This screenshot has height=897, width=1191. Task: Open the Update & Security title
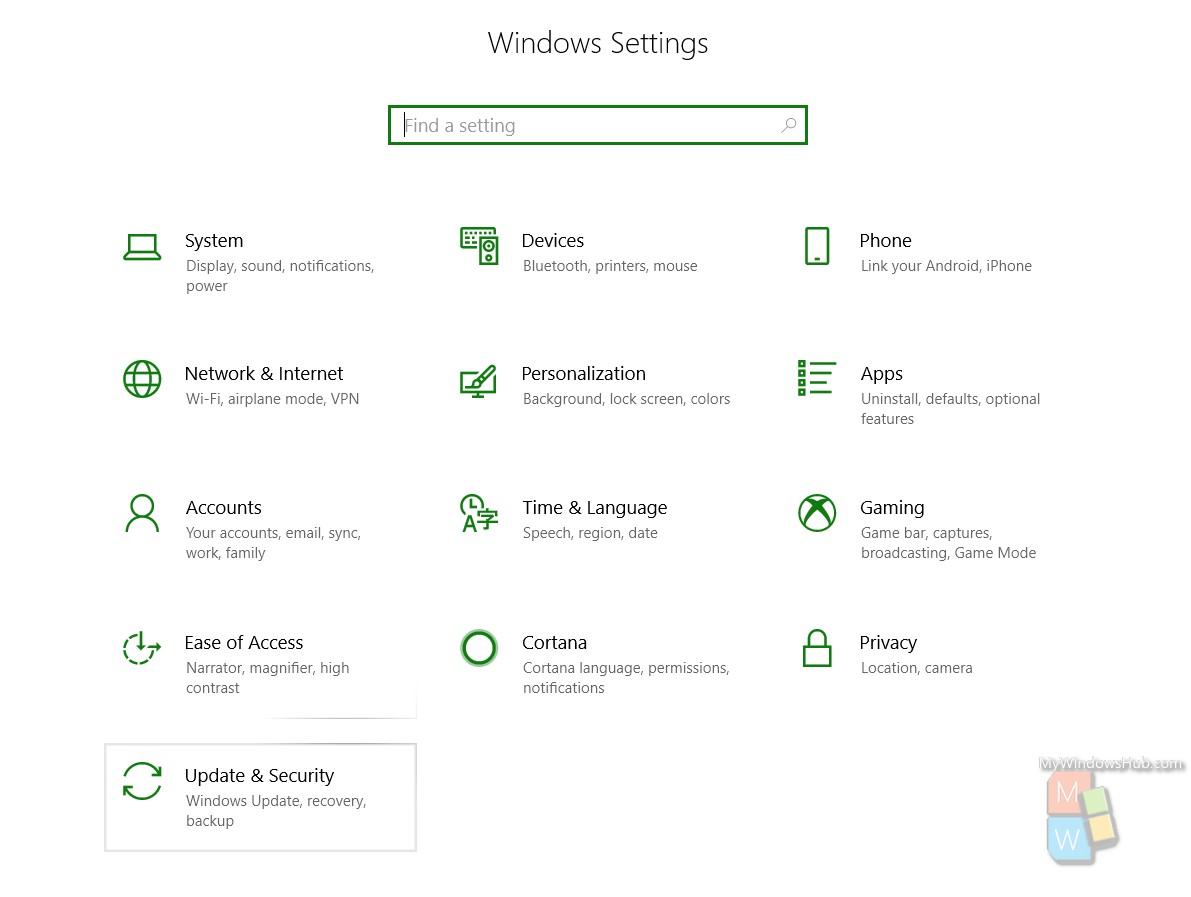click(259, 775)
